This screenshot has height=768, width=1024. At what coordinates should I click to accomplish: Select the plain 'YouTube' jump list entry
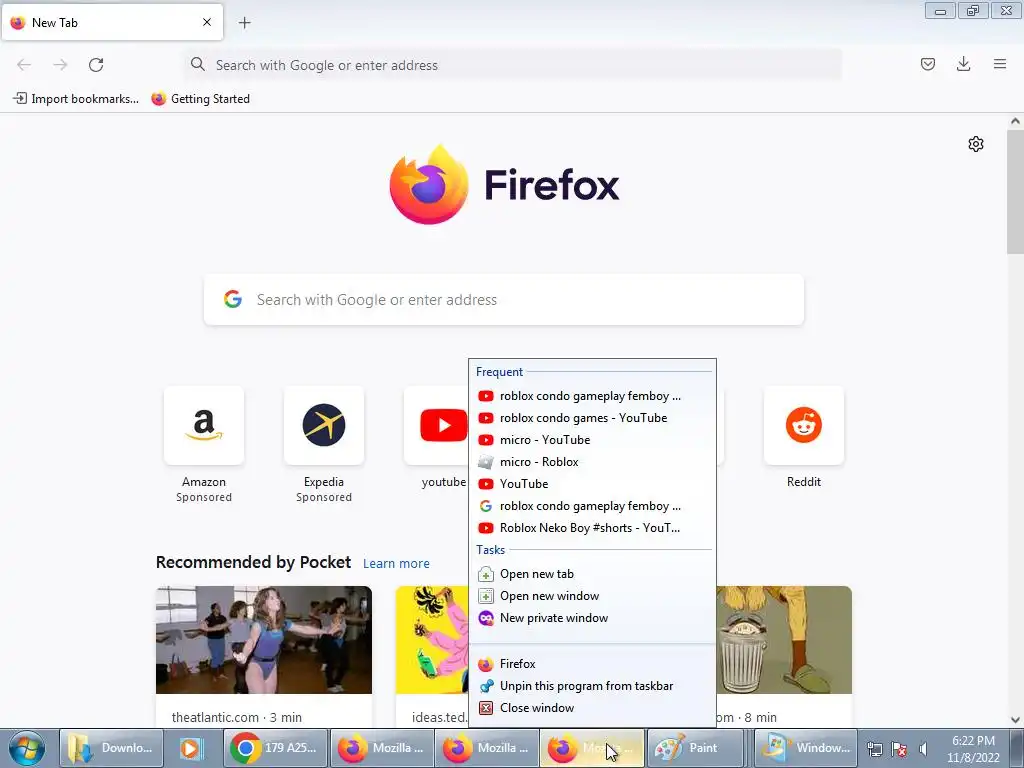click(592, 484)
